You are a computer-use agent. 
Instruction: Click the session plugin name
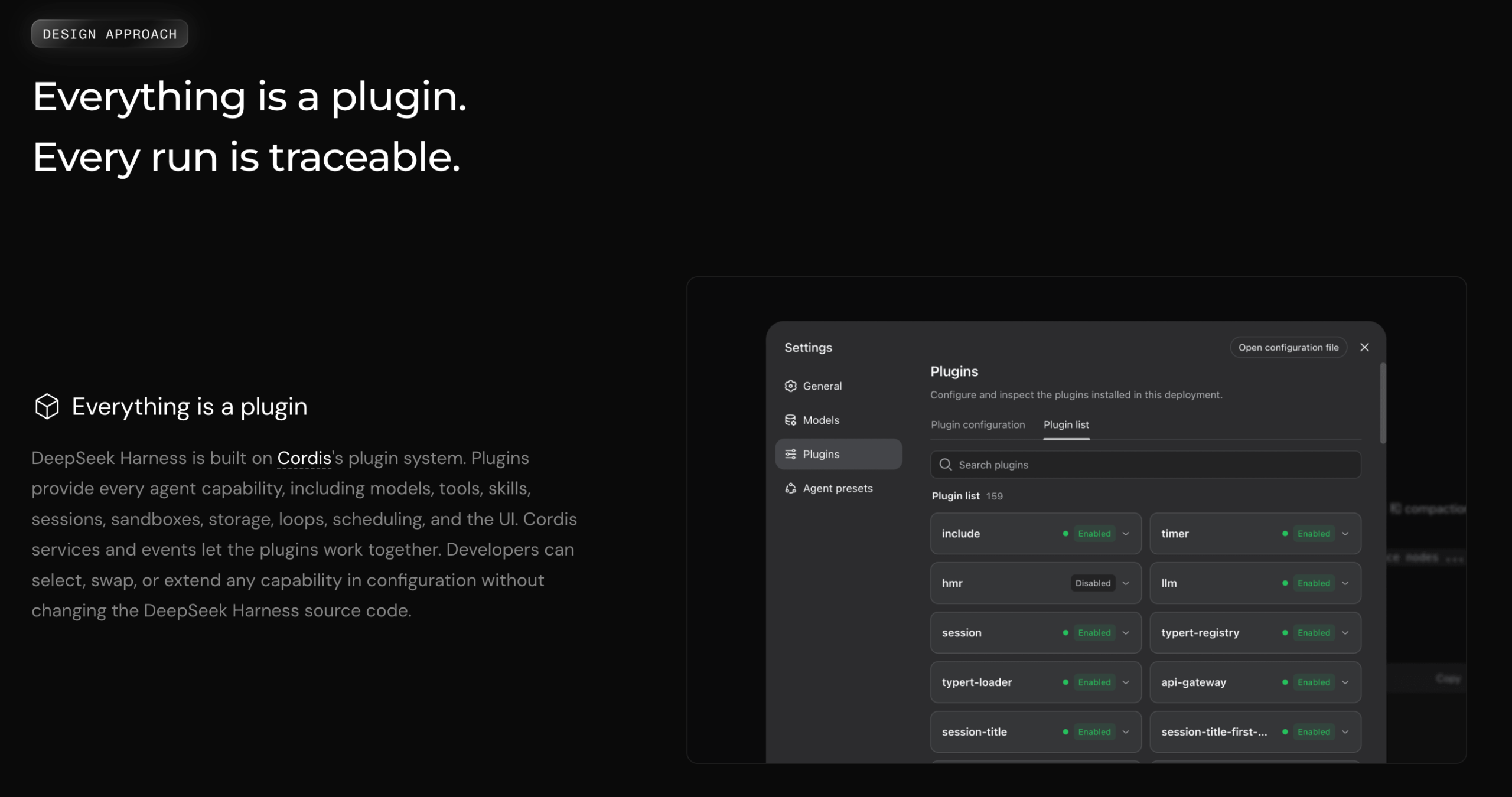962,633
